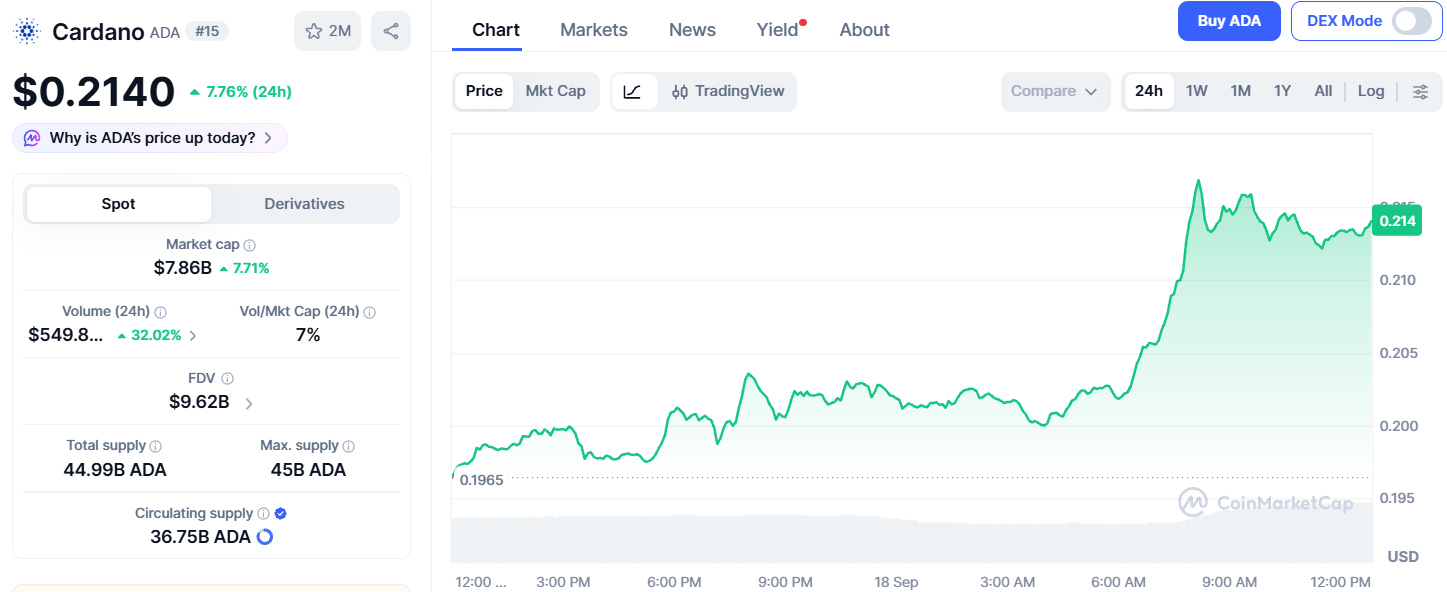Image resolution: width=1447 pixels, height=592 pixels.
Task: Click the $7.86B market cap value
Action: pyautogui.click(x=182, y=268)
